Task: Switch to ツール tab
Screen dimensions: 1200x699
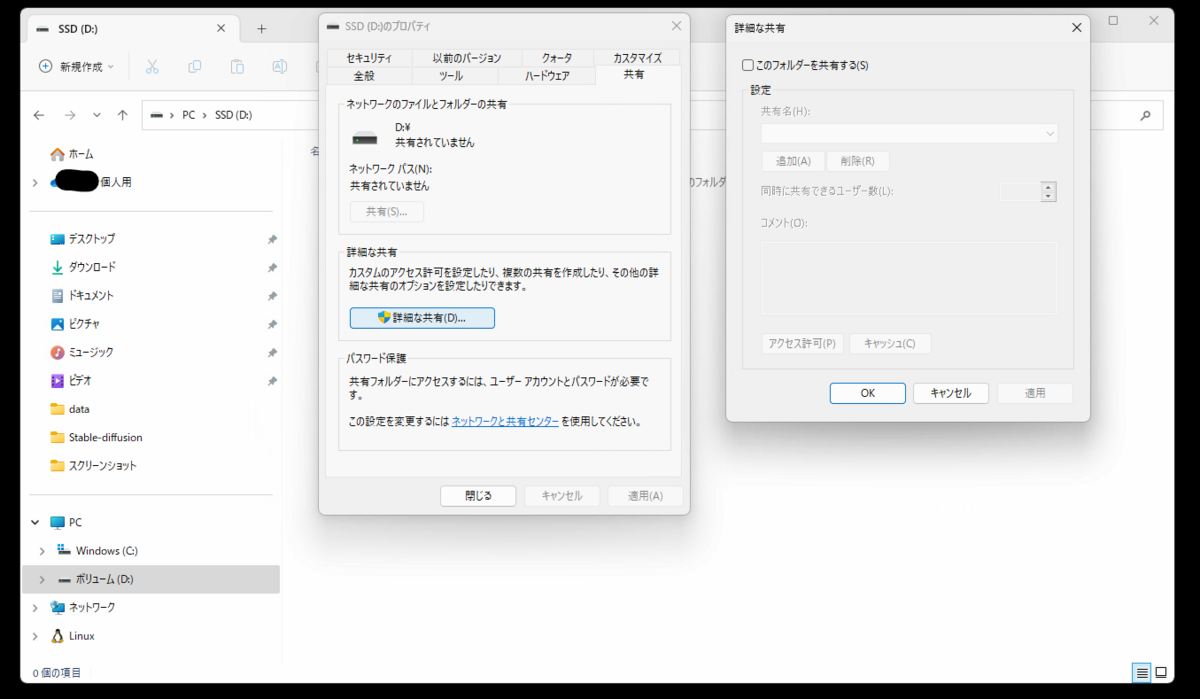Action: click(x=450, y=75)
